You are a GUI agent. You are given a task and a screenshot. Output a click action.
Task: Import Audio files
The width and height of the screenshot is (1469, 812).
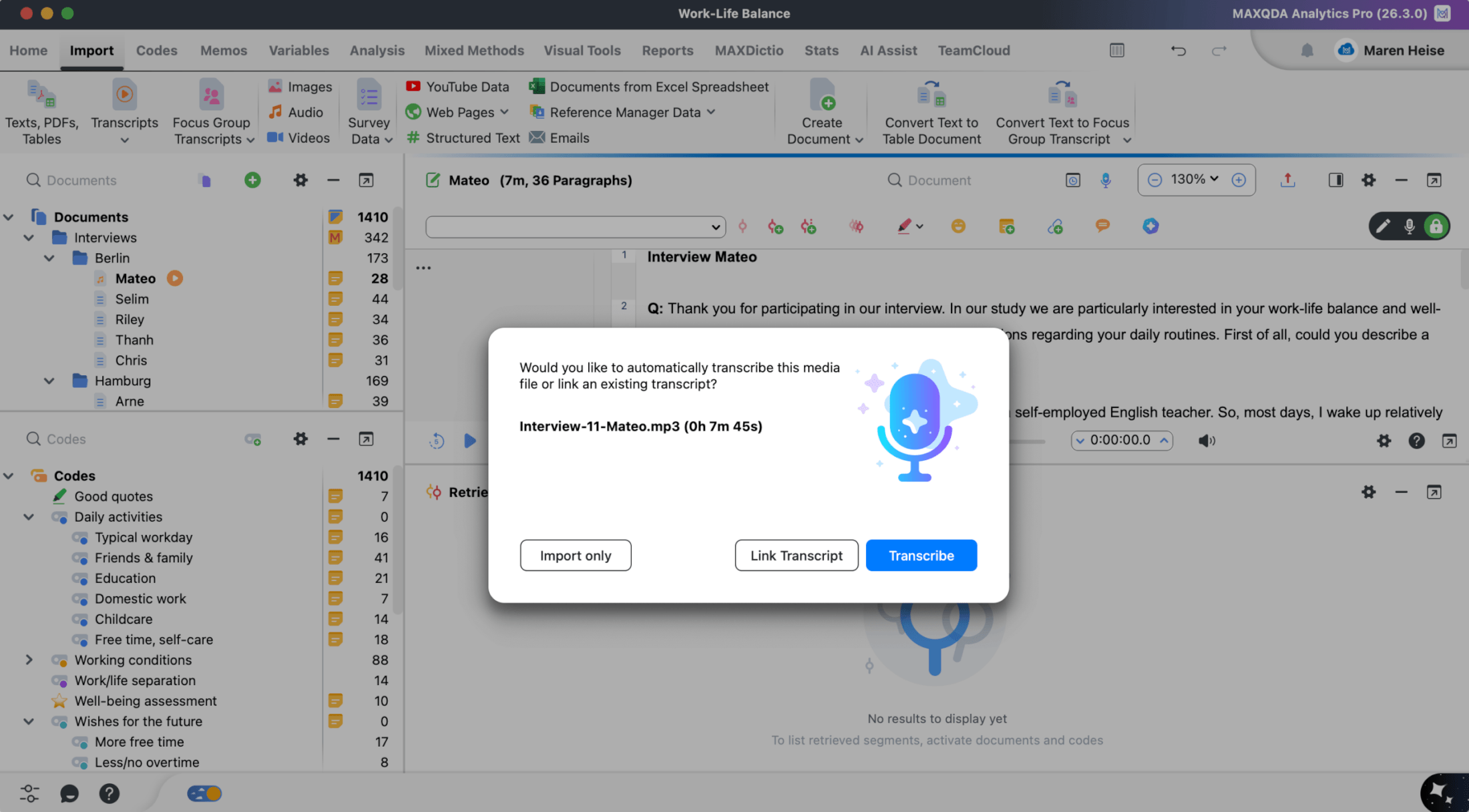[x=296, y=112]
